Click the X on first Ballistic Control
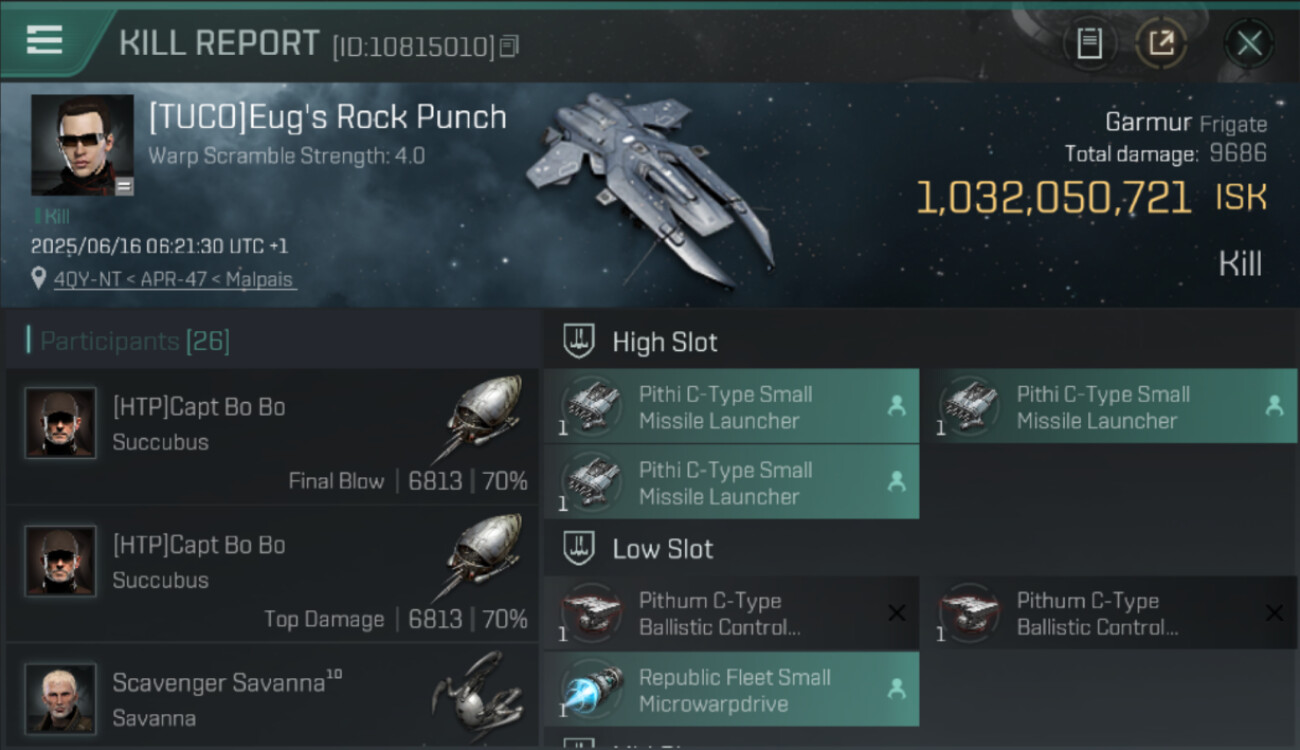Viewport: 1300px width, 750px height. pos(897,613)
